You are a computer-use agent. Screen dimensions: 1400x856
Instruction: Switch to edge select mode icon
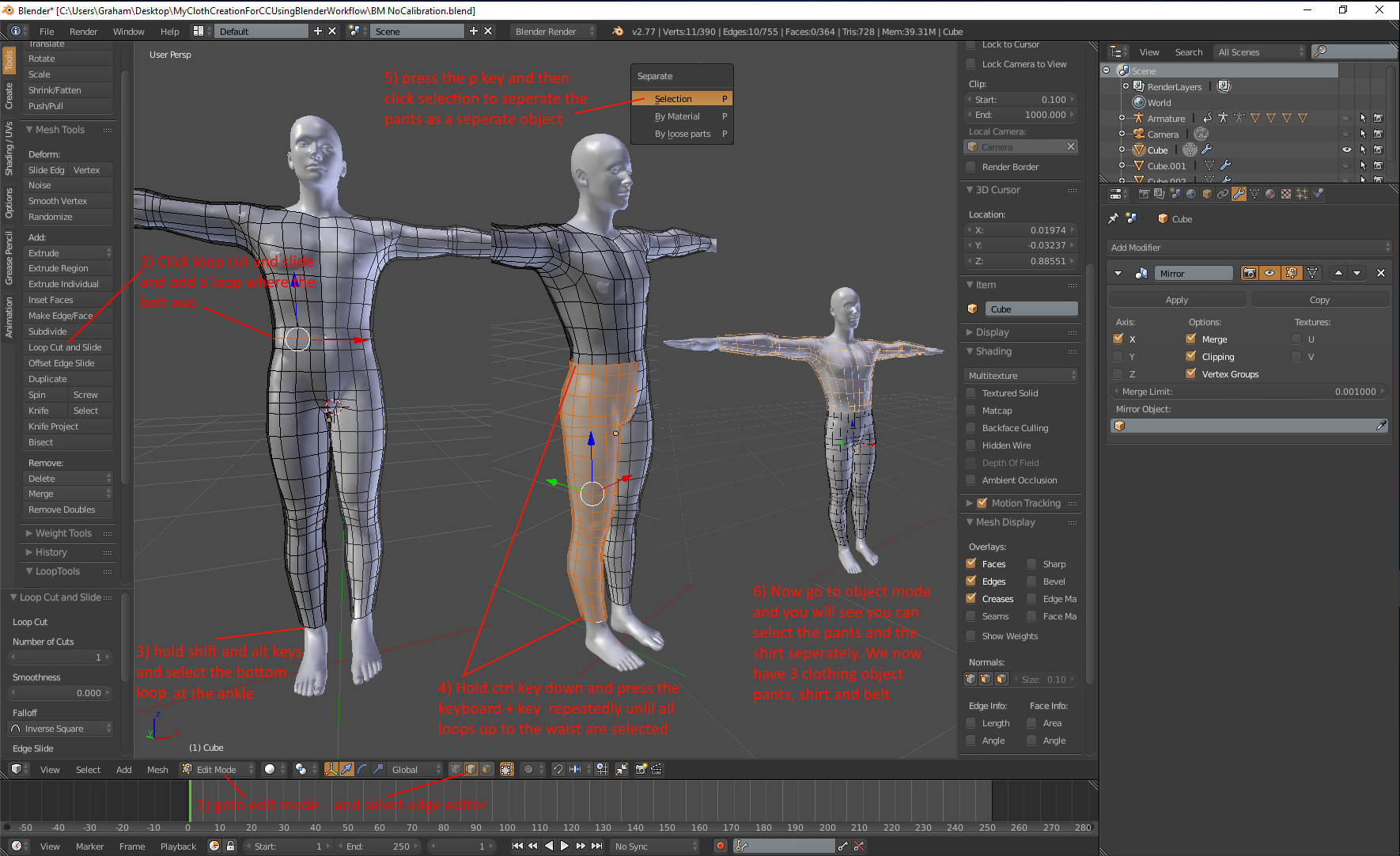(471, 769)
